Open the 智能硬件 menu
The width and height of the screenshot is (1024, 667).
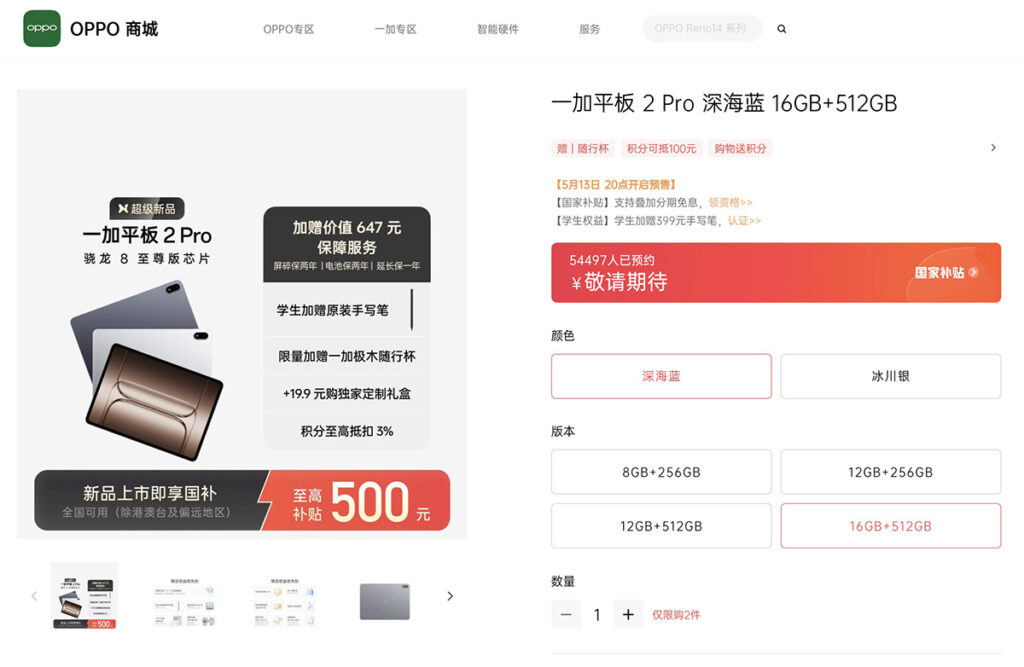click(x=498, y=29)
